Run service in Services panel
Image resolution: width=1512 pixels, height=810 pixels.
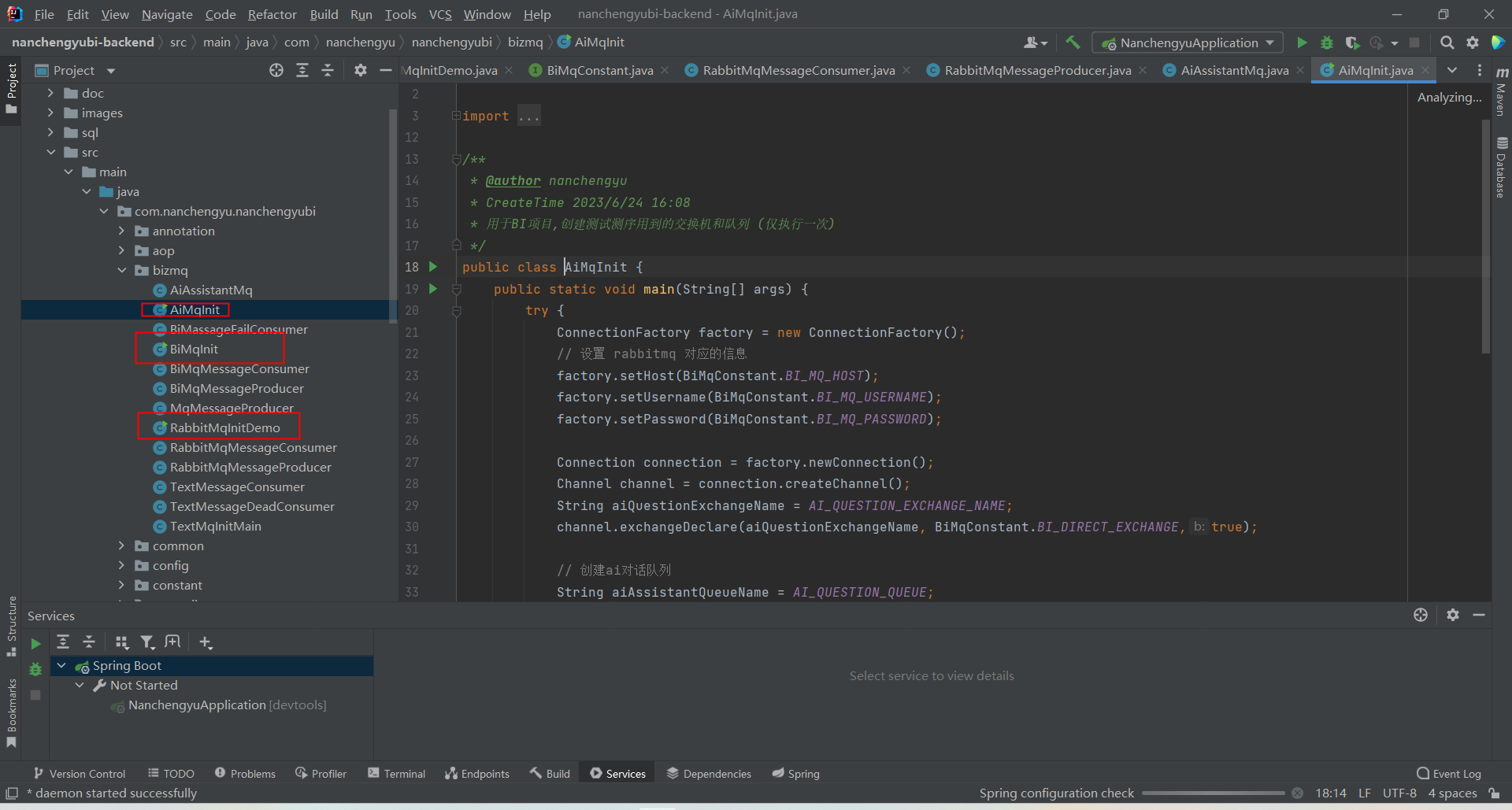pyautogui.click(x=35, y=644)
